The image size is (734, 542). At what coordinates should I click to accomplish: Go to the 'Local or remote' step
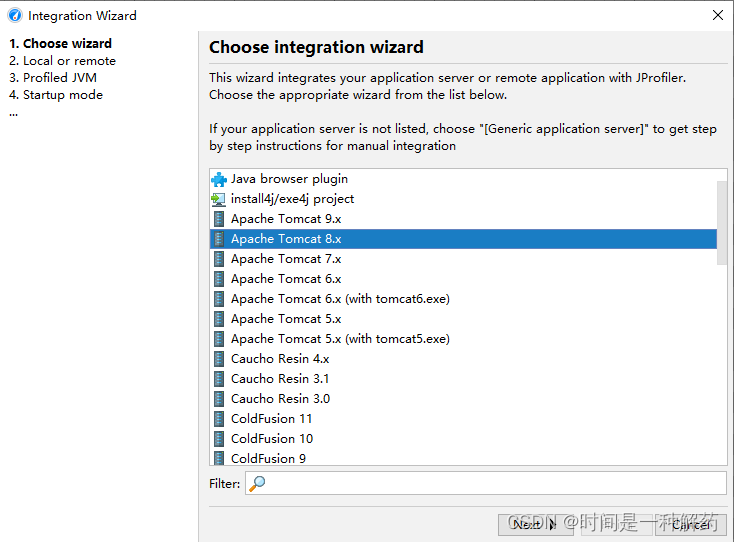pos(62,61)
